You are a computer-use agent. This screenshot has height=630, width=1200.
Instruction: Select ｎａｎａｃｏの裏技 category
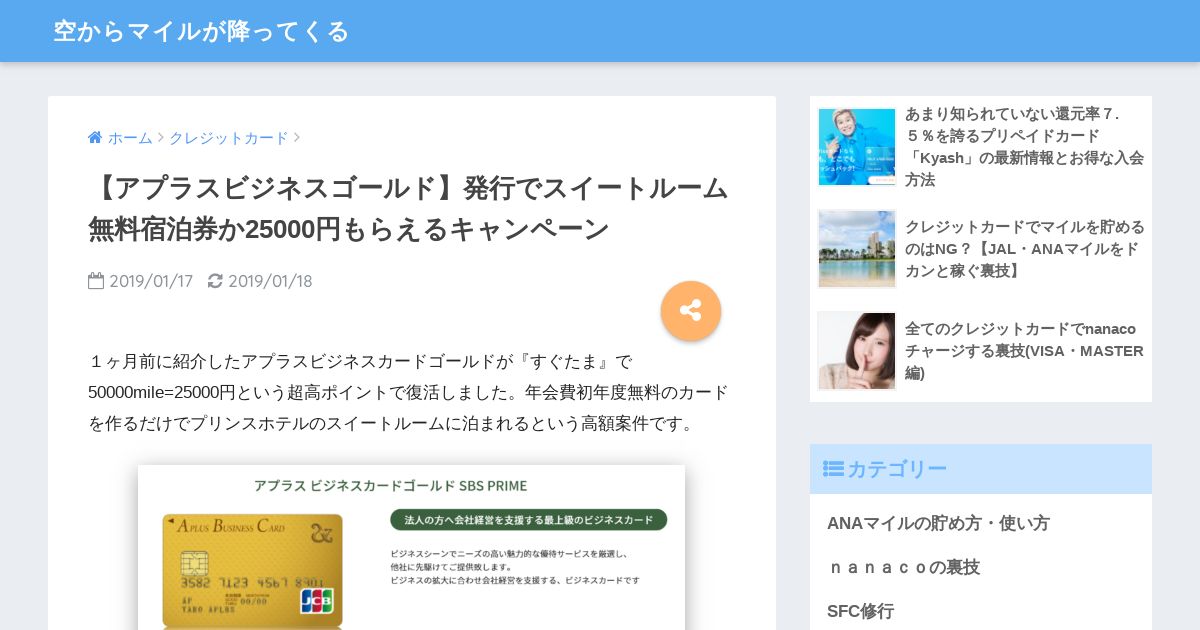[903, 567]
